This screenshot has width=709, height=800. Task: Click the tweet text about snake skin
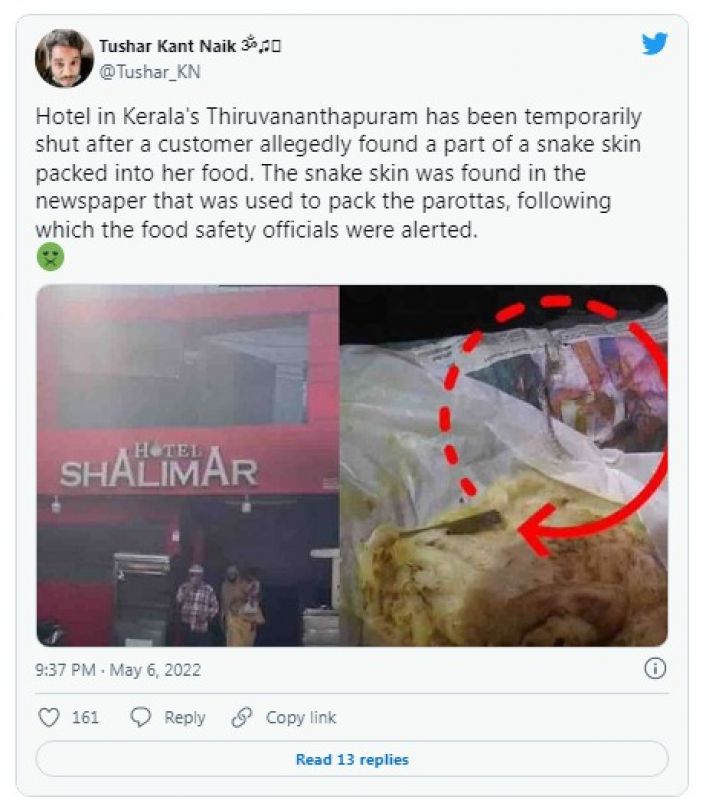click(x=338, y=173)
